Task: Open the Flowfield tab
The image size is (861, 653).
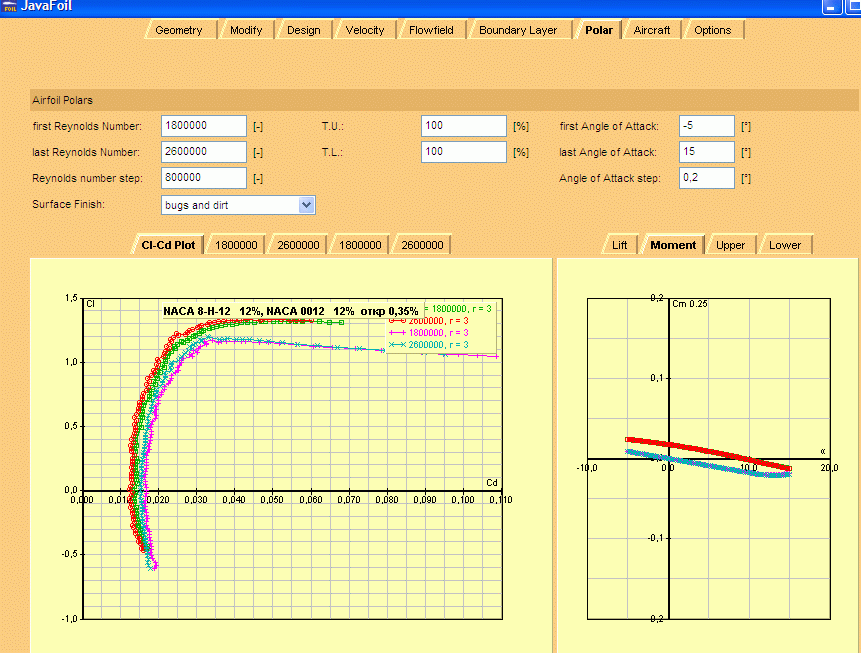Action: (431, 30)
